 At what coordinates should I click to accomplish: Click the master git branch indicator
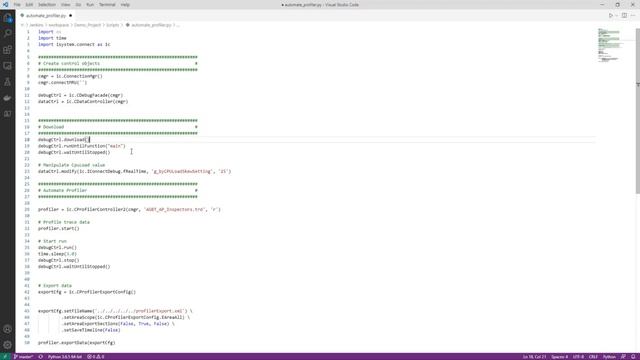pos(24,357)
